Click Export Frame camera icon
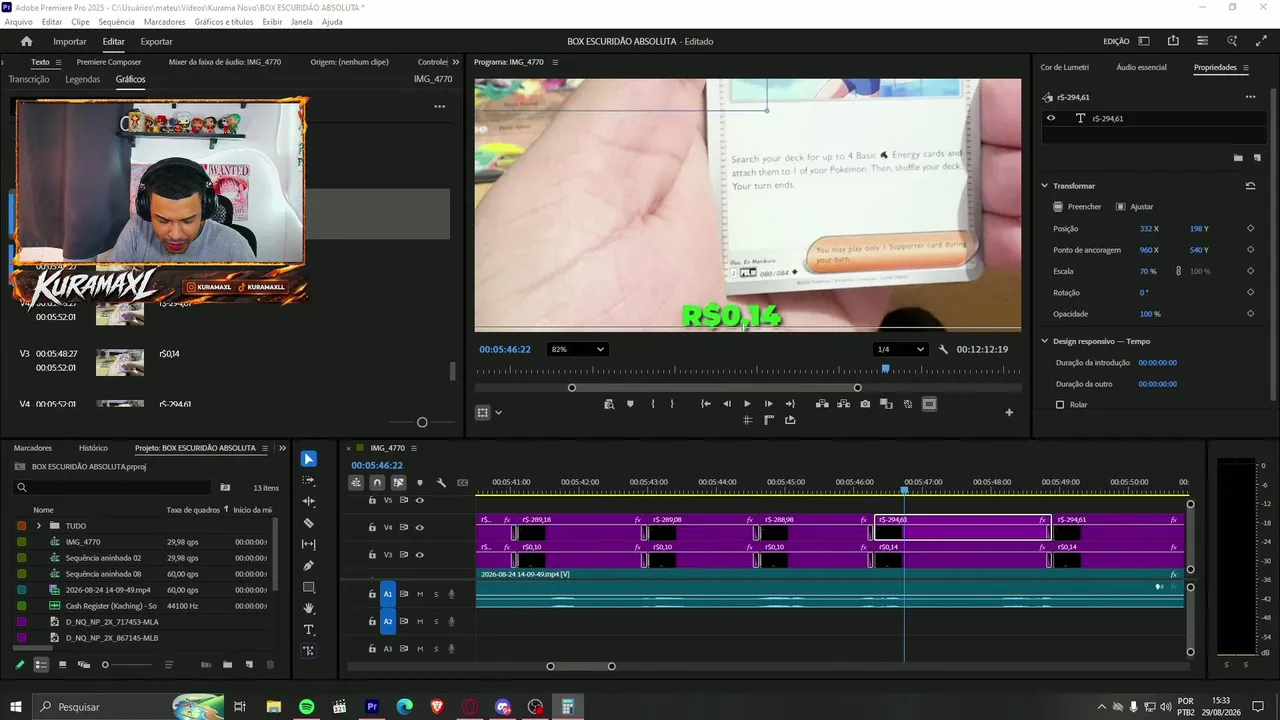1280x720 pixels. pyautogui.click(x=865, y=404)
